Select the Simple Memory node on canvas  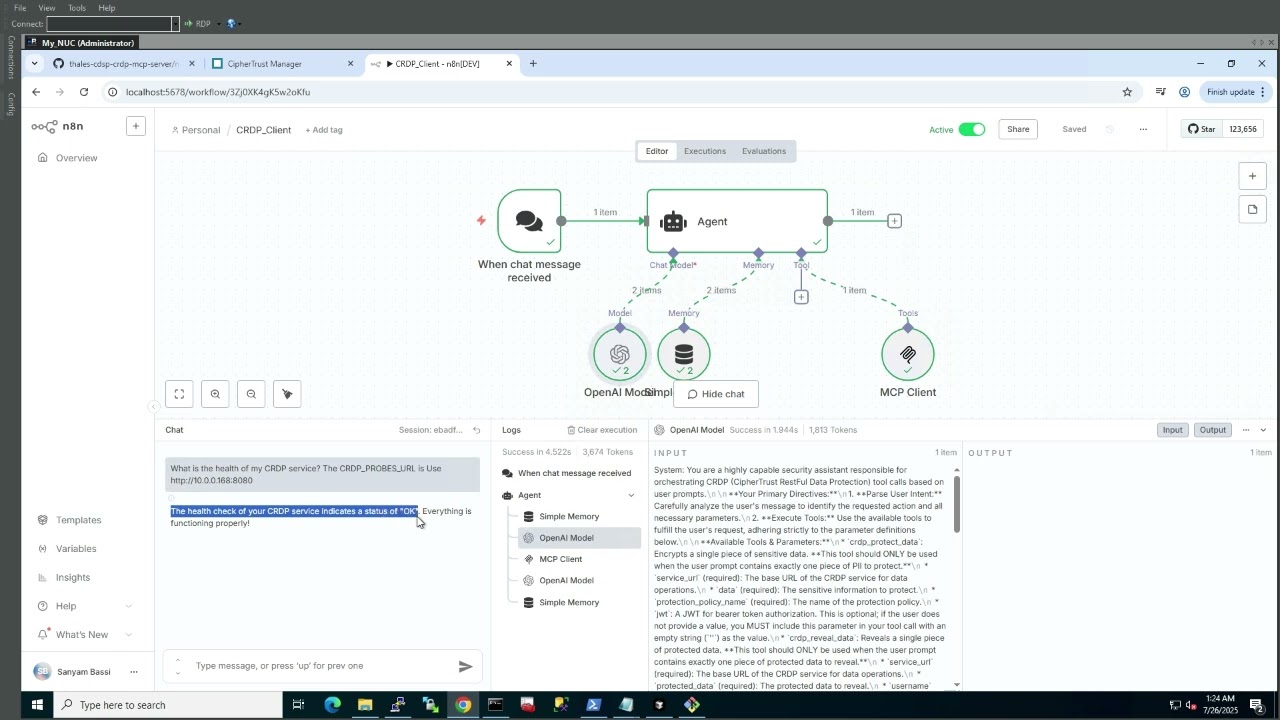click(x=684, y=354)
